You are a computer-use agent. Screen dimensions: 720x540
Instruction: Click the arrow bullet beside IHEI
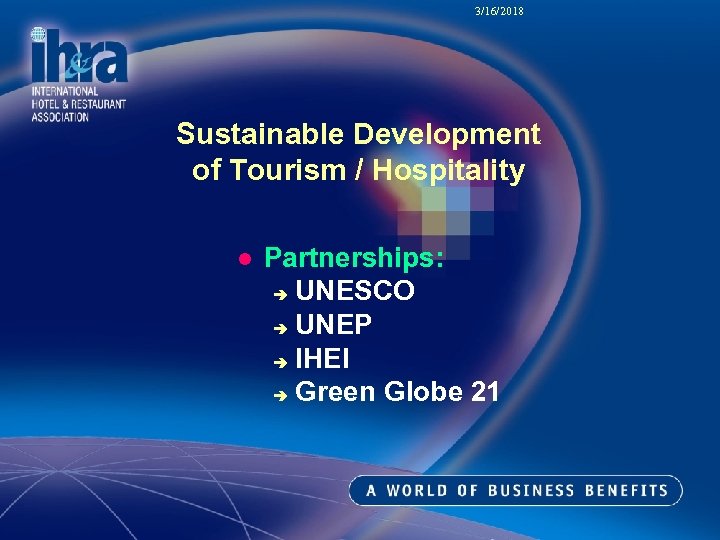280,363
